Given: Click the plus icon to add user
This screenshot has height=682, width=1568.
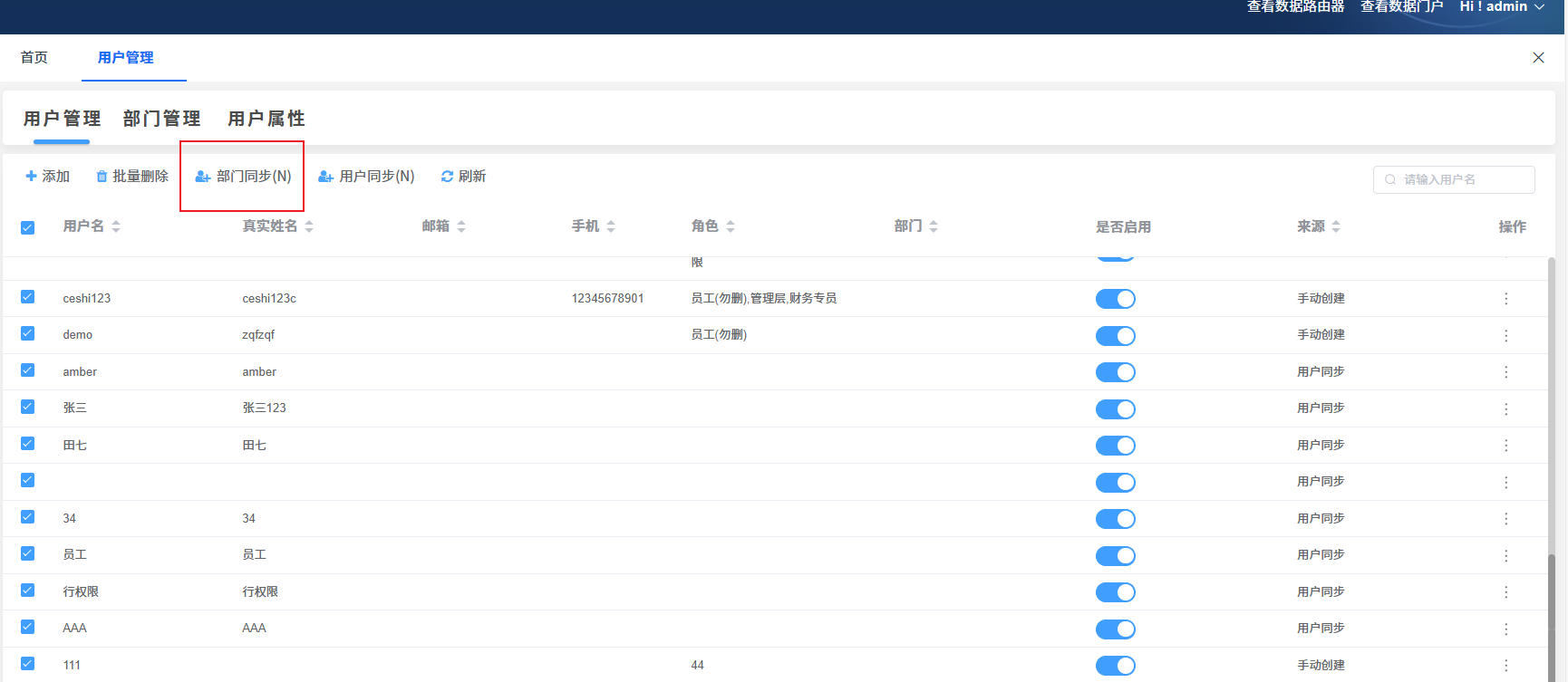Looking at the screenshot, I should pyautogui.click(x=31, y=177).
